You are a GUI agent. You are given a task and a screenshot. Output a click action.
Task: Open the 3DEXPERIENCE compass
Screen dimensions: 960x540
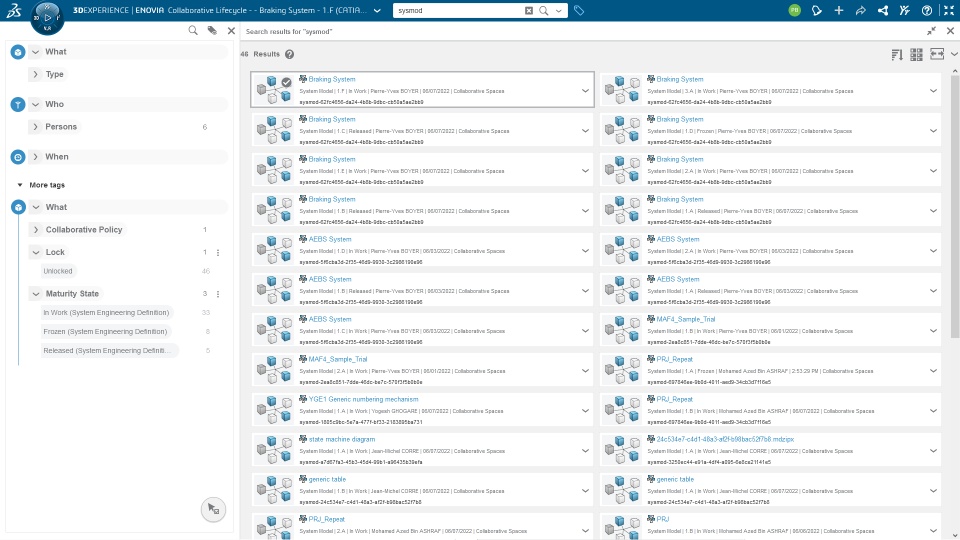(x=47, y=18)
